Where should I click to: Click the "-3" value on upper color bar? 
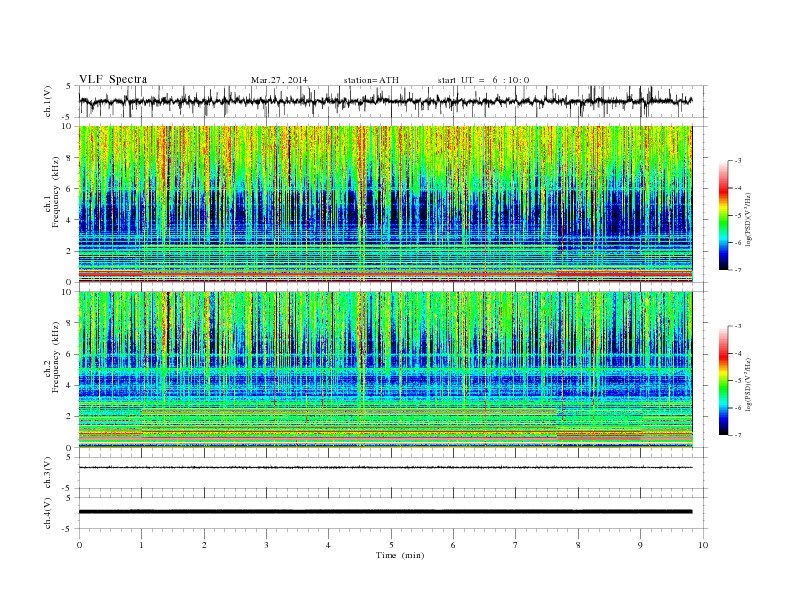(x=737, y=161)
